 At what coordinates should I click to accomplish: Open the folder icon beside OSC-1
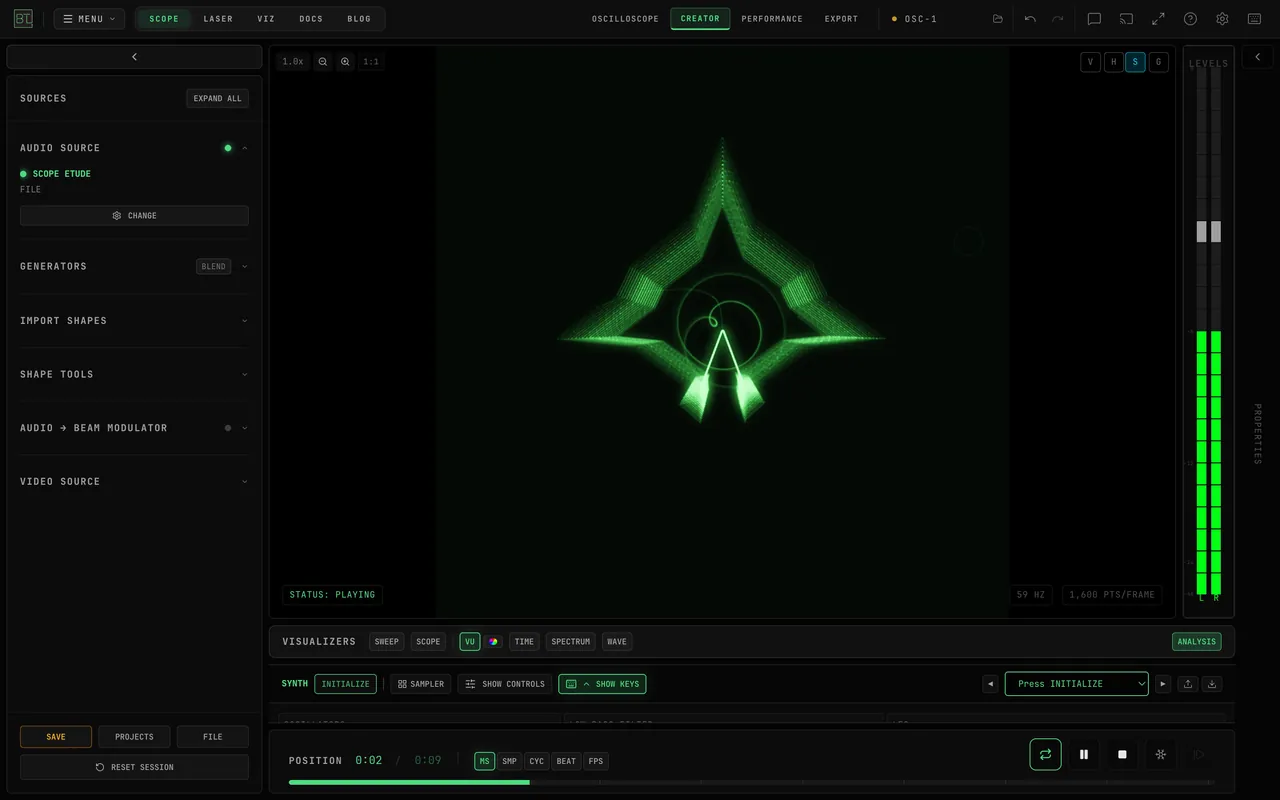997,19
